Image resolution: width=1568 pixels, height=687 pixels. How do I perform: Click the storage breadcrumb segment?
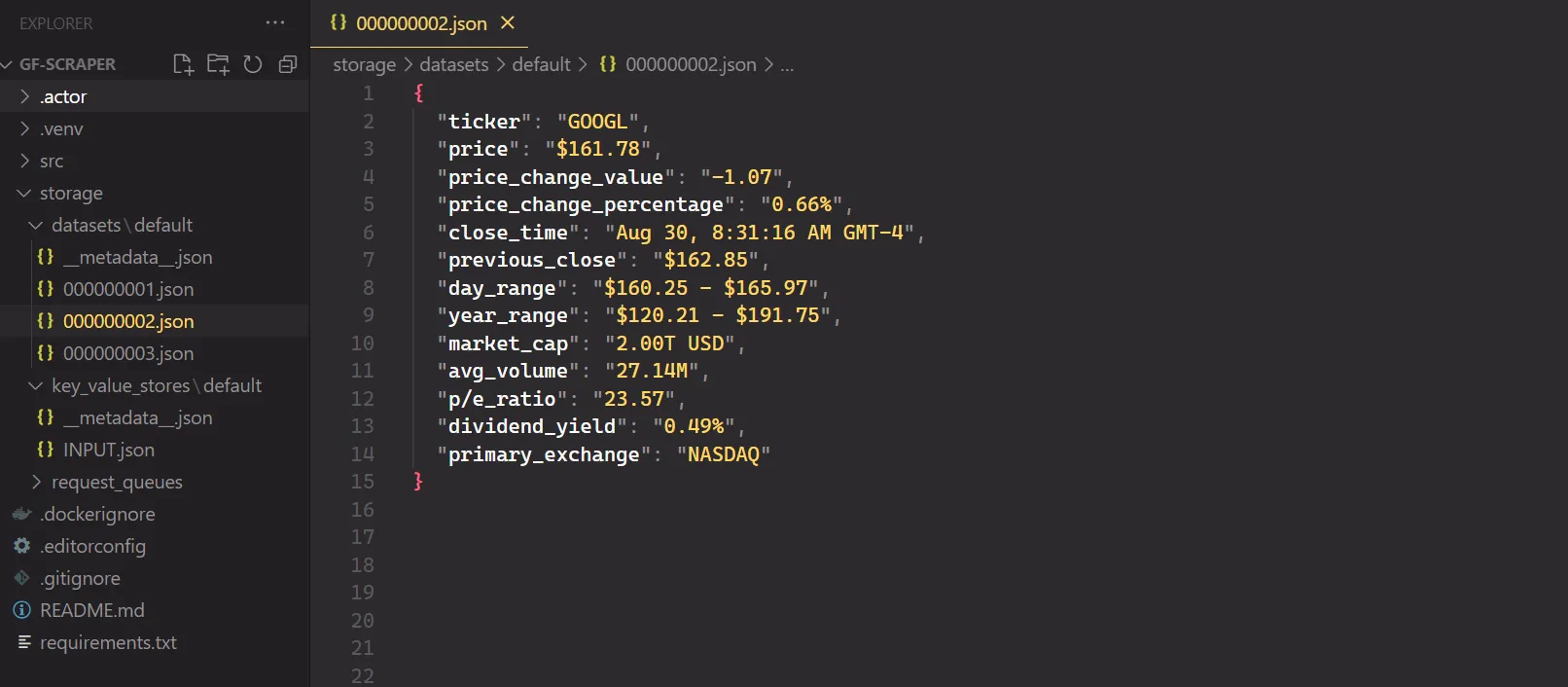tap(364, 64)
